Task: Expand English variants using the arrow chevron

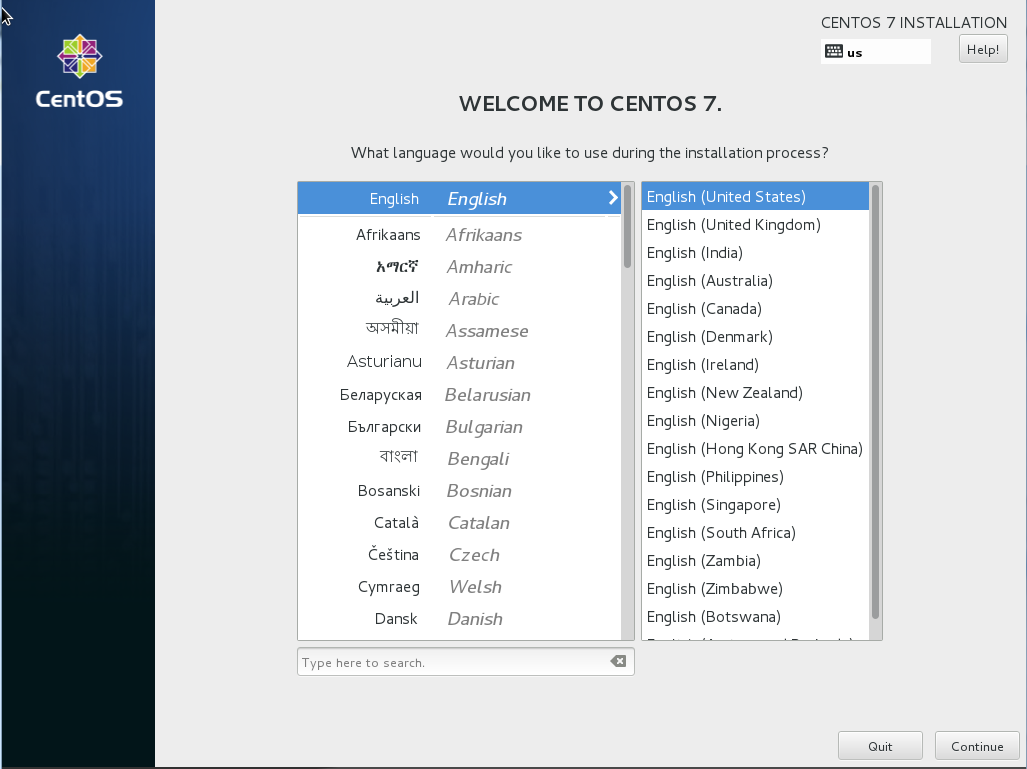Action: click(612, 198)
